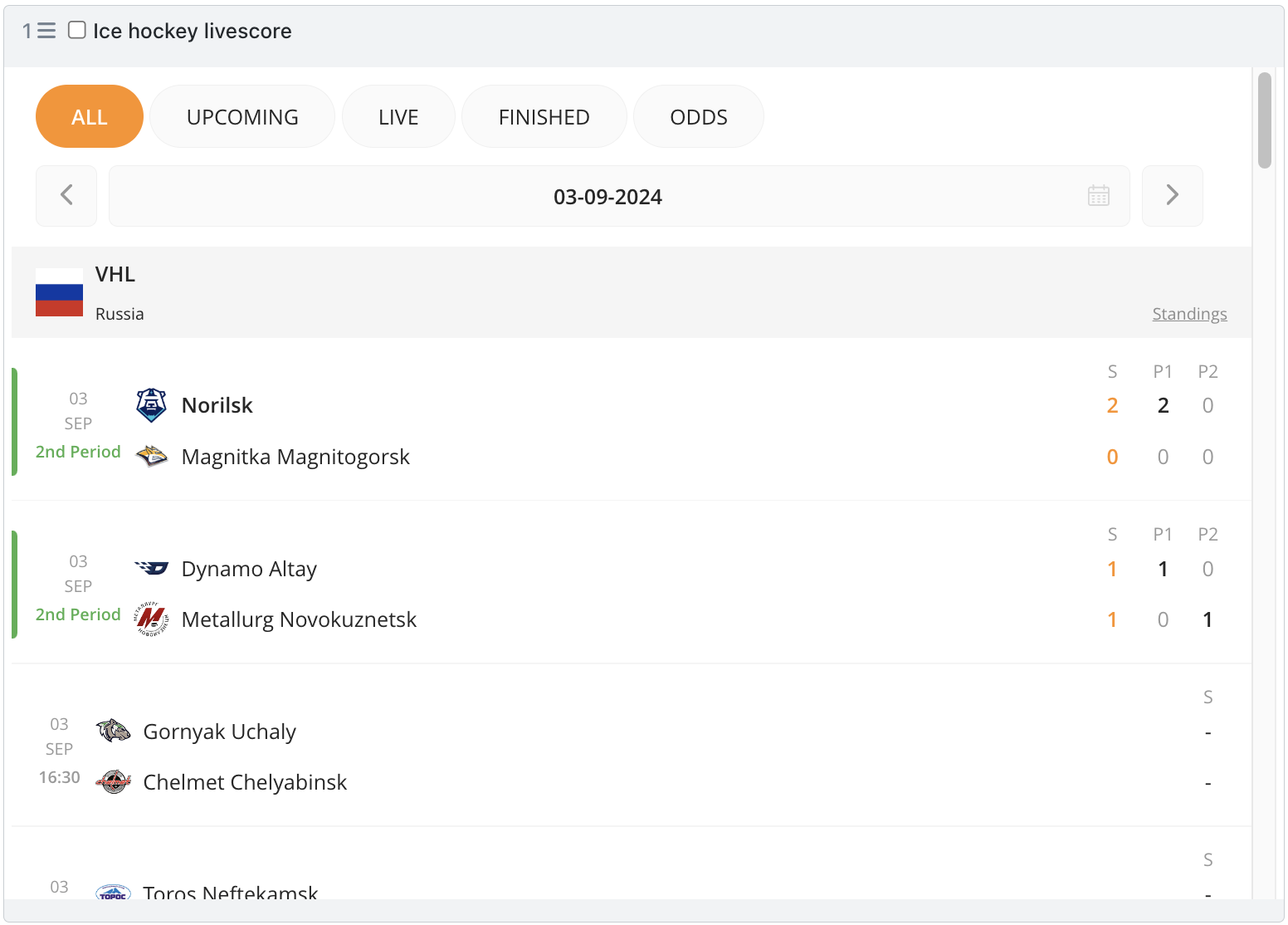Click the 16:30 start time of Gornyak match
The width and height of the screenshot is (1288, 925).
pyautogui.click(x=60, y=777)
